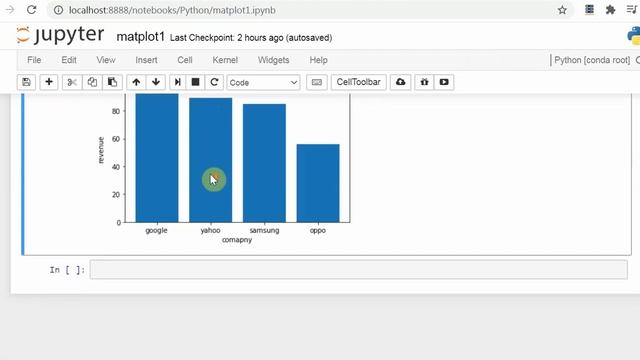Viewport: 640px width, 360px height.
Task: Click the cloud upload toolbar icon
Action: click(x=400, y=82)
